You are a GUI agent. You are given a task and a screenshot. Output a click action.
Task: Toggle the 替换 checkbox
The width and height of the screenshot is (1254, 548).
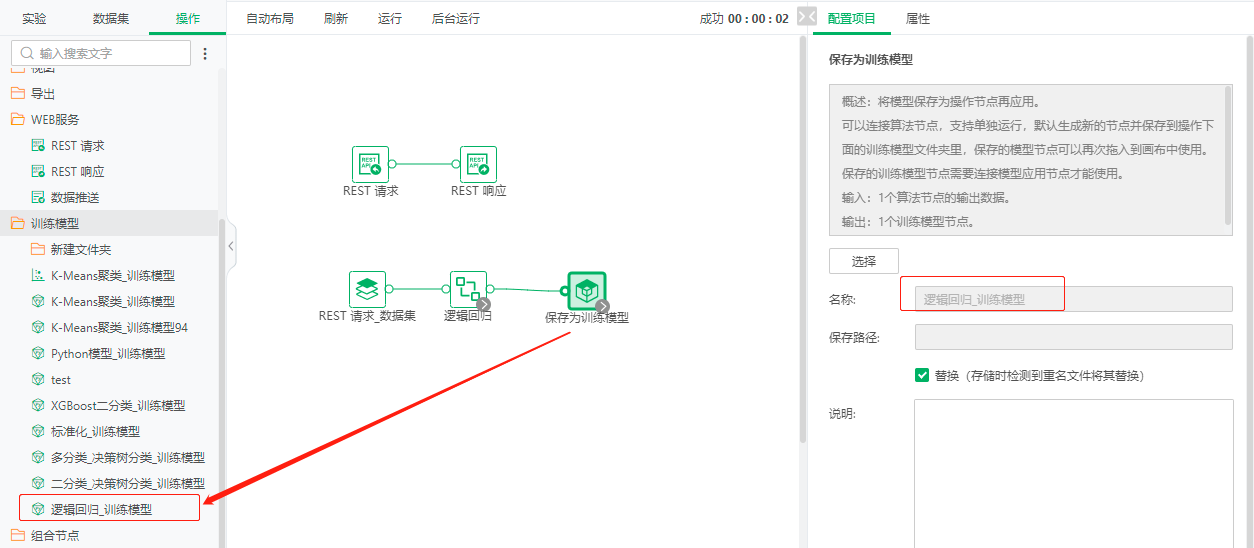(x=922, y=376)
